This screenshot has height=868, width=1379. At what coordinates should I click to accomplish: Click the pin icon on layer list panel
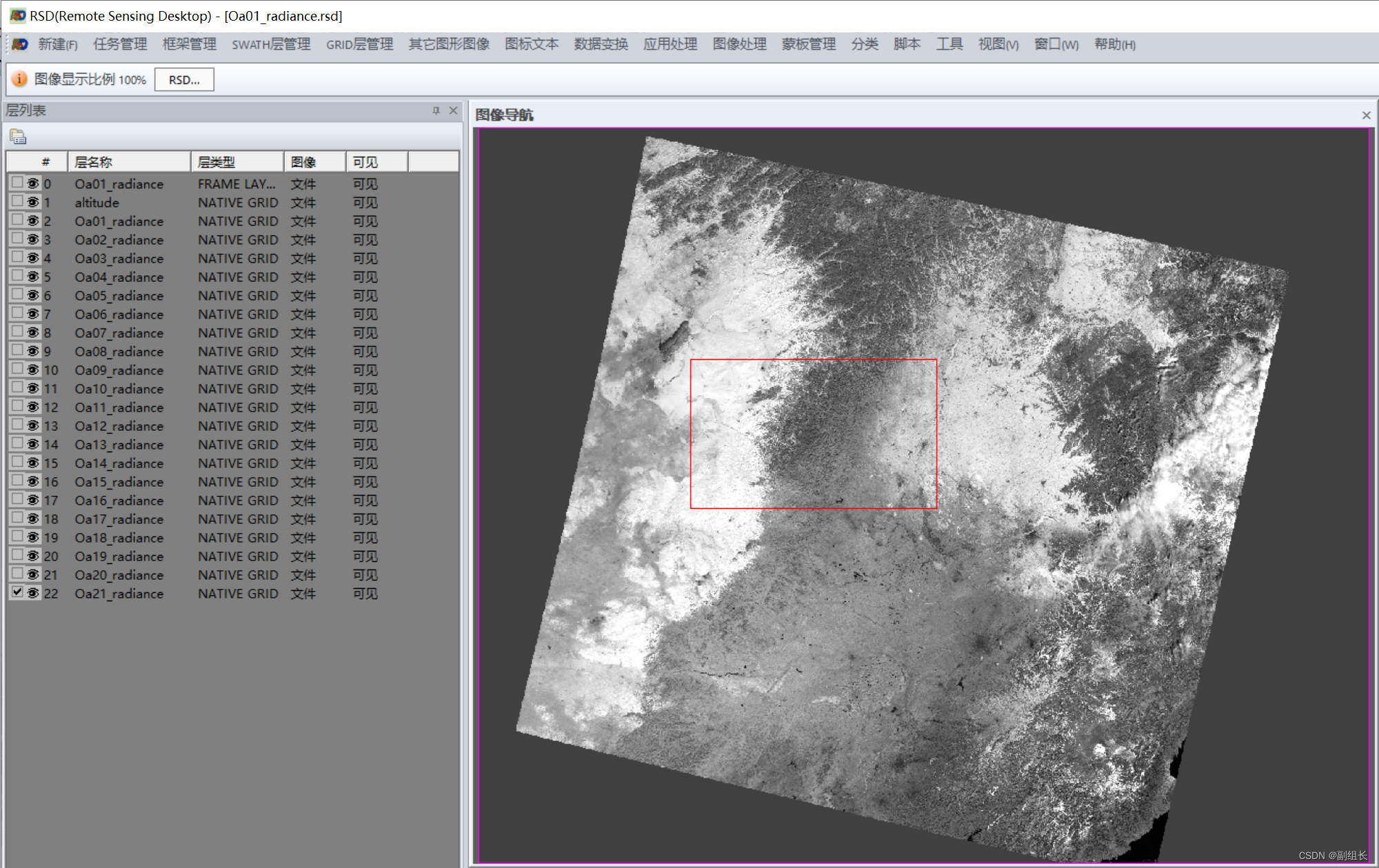[436, 110]
